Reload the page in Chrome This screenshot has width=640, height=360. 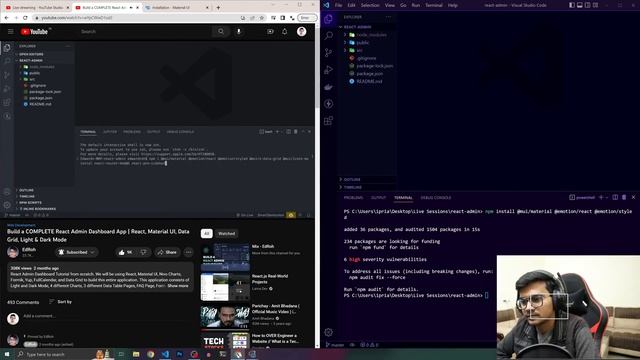point(25,18)
